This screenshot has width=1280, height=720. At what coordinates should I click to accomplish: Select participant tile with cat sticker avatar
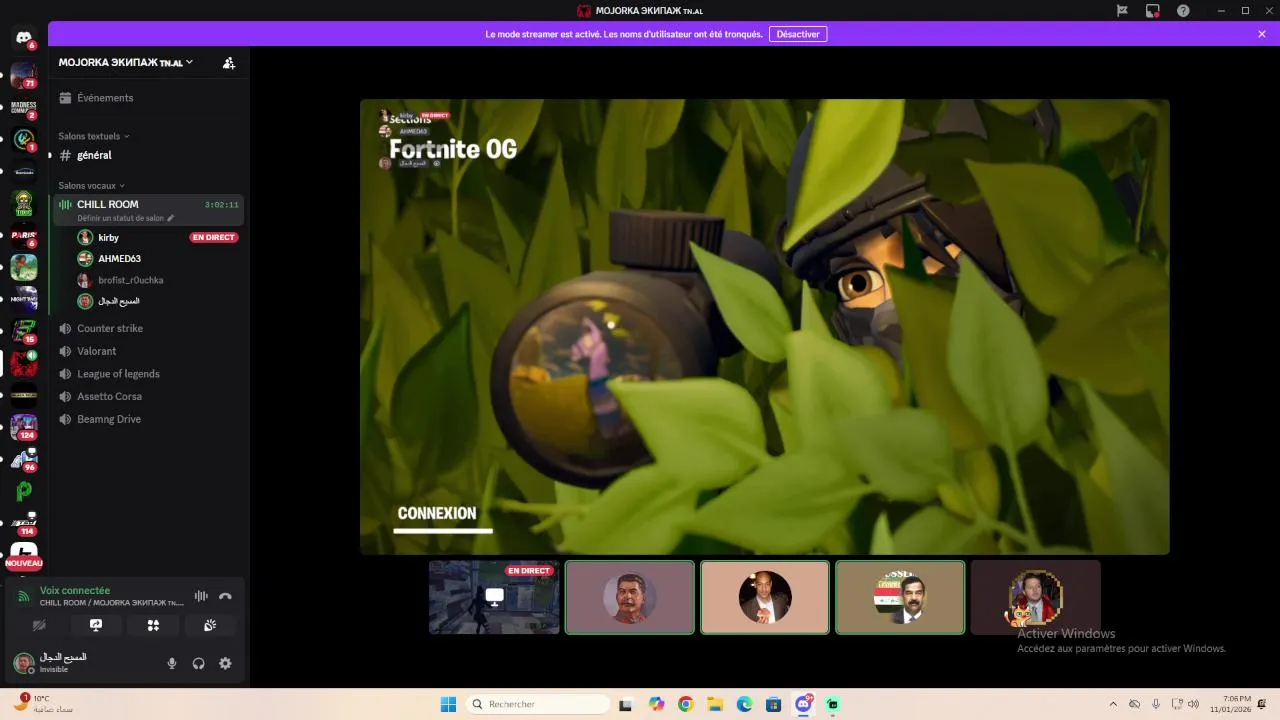tap(1035, 597)
